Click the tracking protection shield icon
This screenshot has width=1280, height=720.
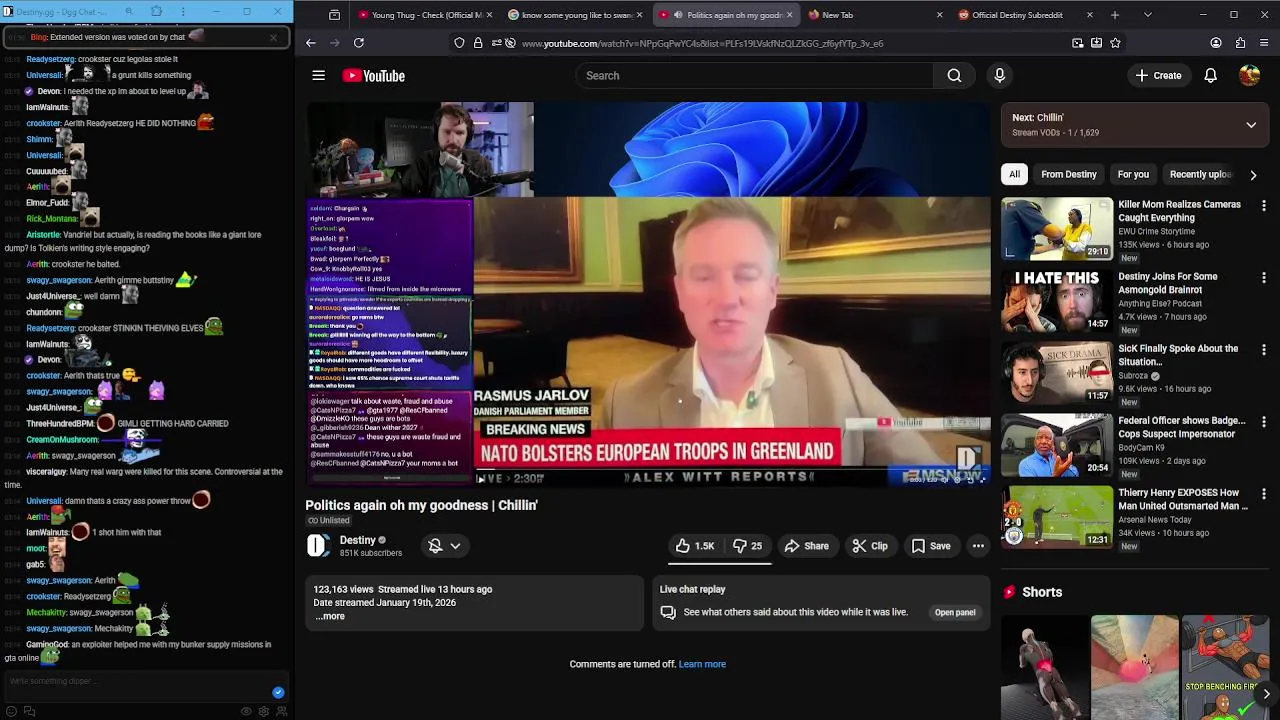click(x=459, y=43)
